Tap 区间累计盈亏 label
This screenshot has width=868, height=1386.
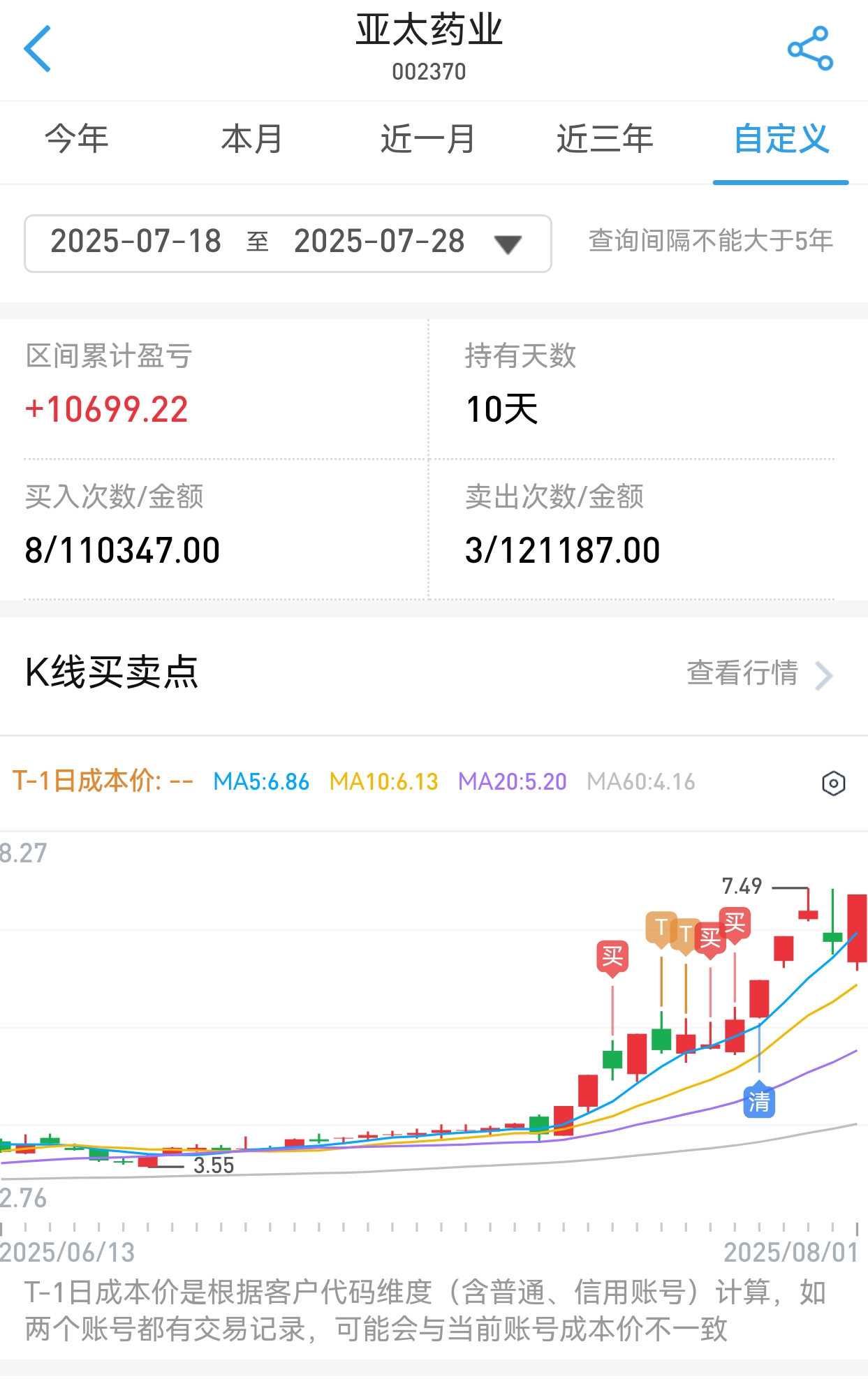108,355
